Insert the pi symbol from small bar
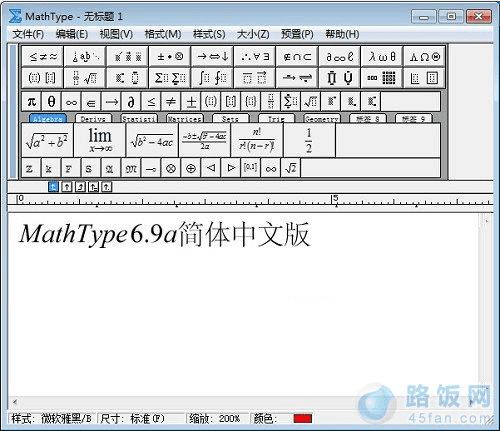Image resolution: width=500 pixels, height=431 pixels. pos(31,102)
